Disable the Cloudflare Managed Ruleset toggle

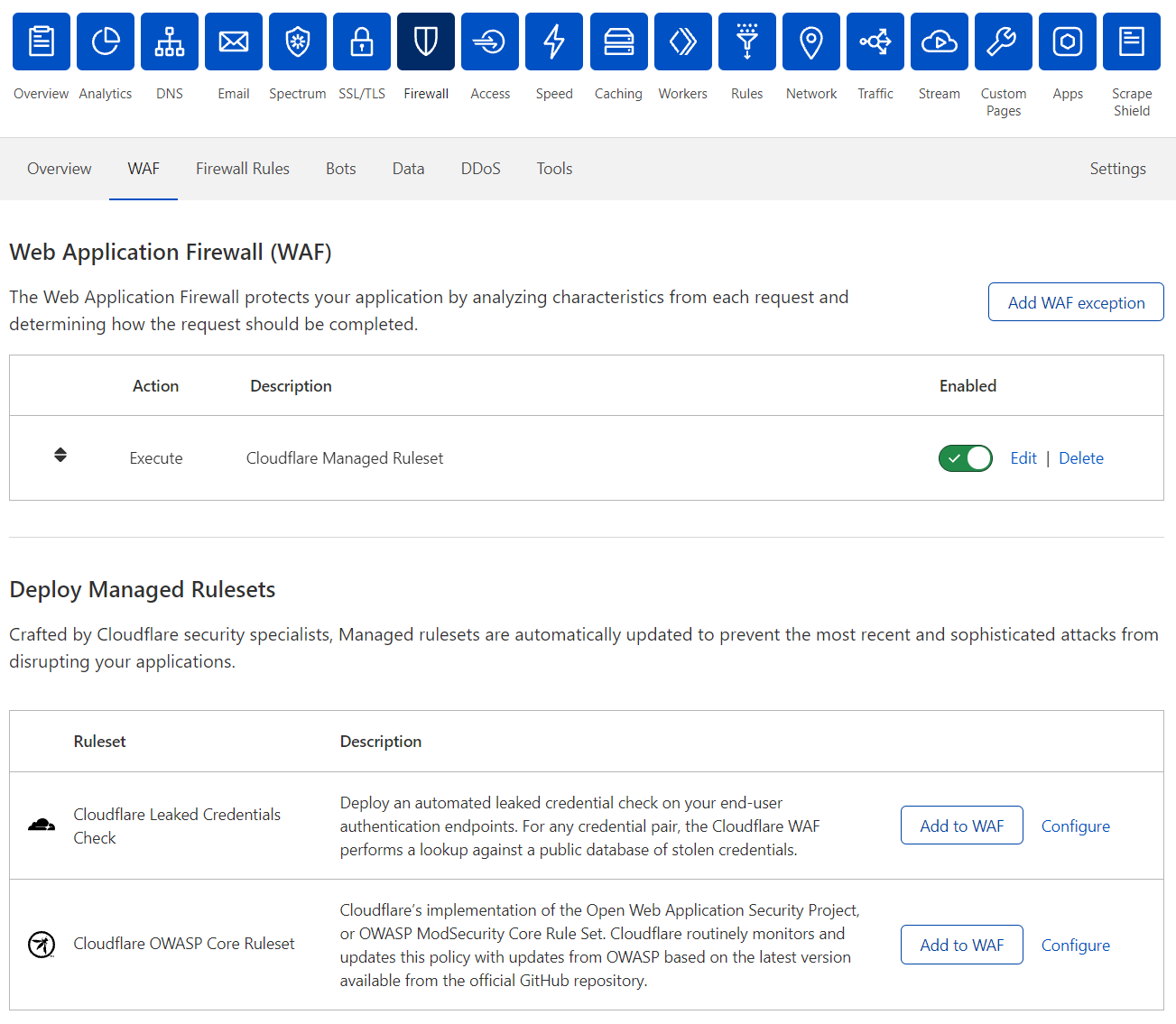click(965, 458)
